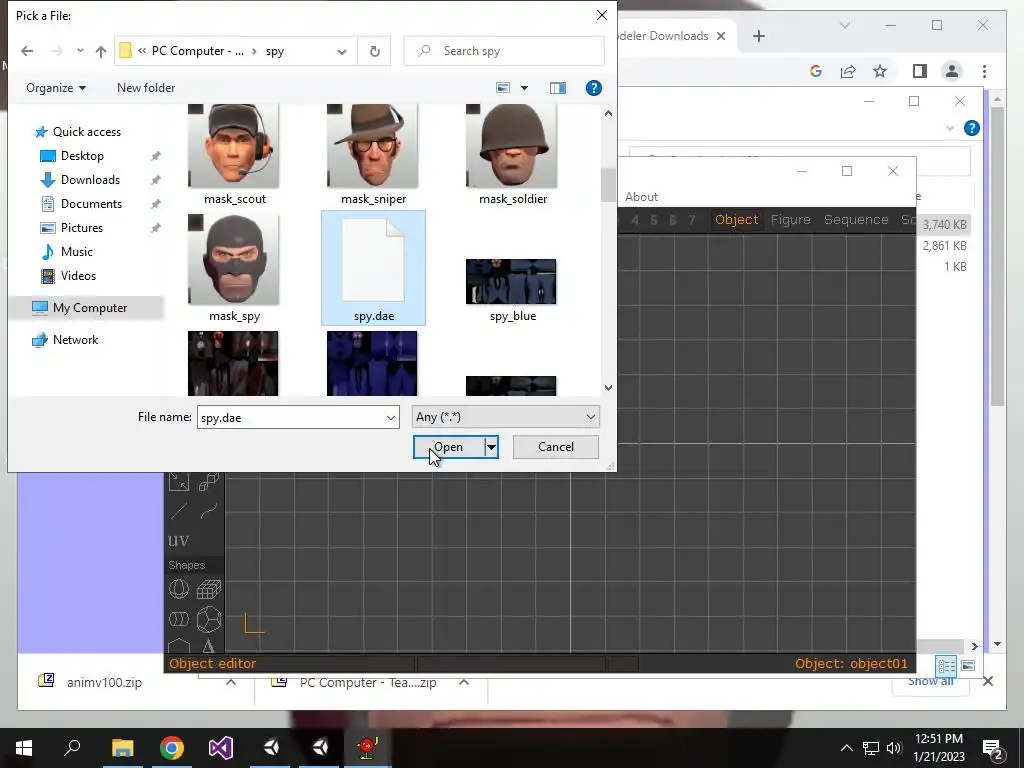Select the cube mesh shape tool in Anim8or

[209, 589]
